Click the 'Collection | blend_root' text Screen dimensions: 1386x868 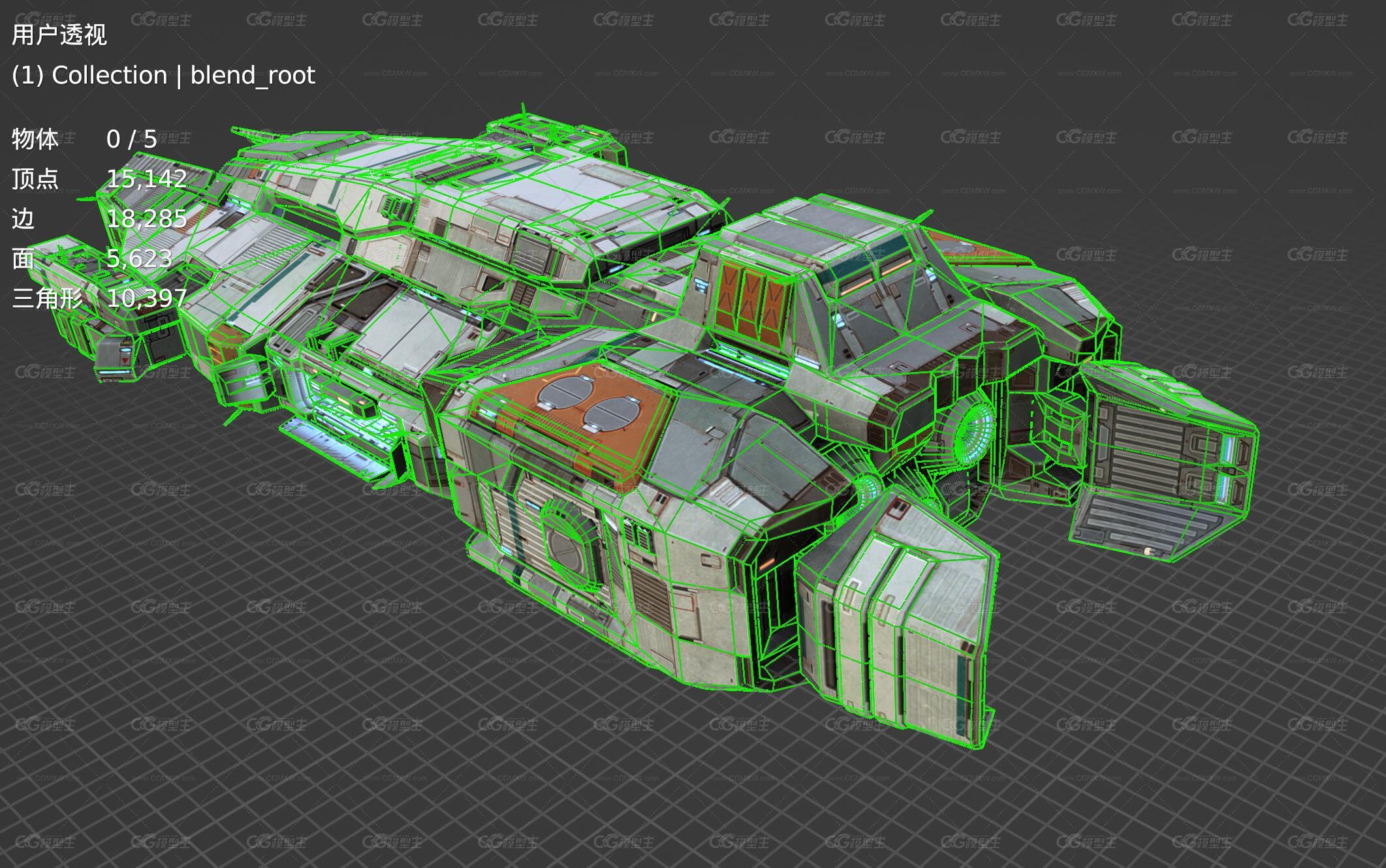(183, 76)
